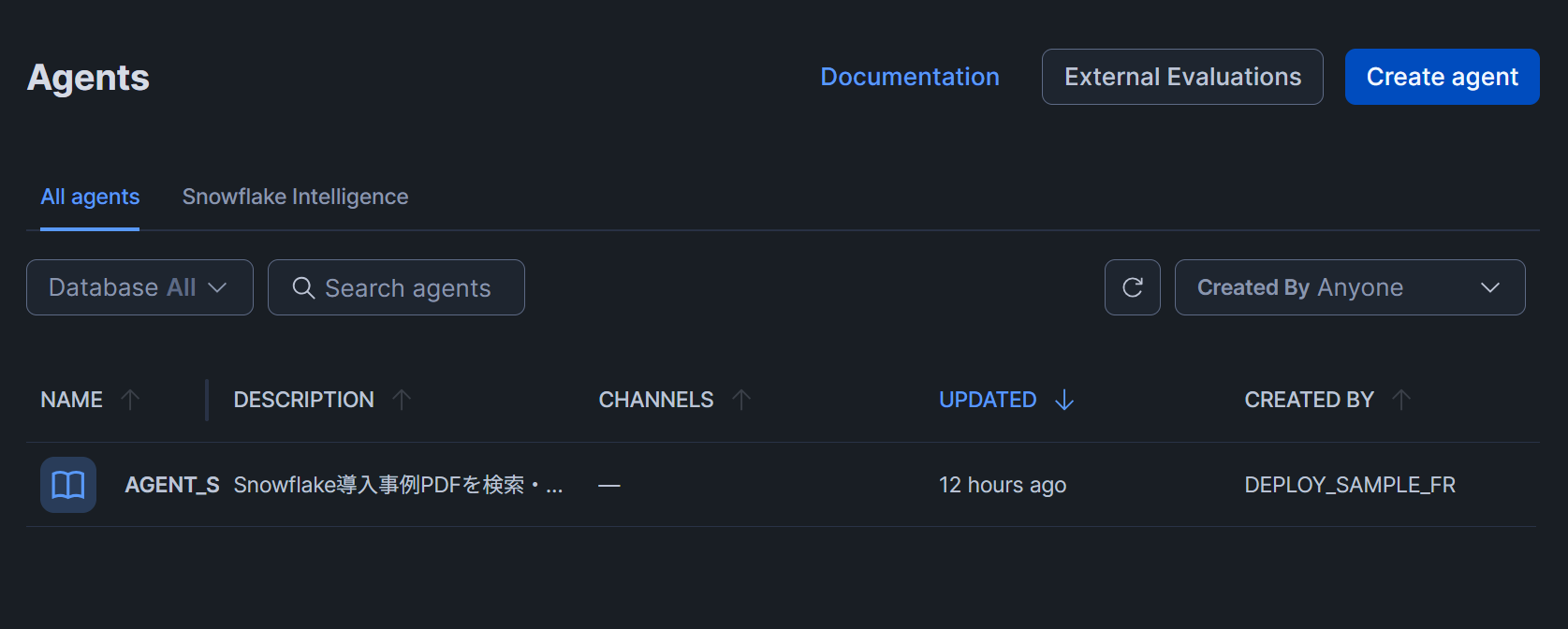
Task: Open the AGENT_S agent row name
Action: coord(172,485)
